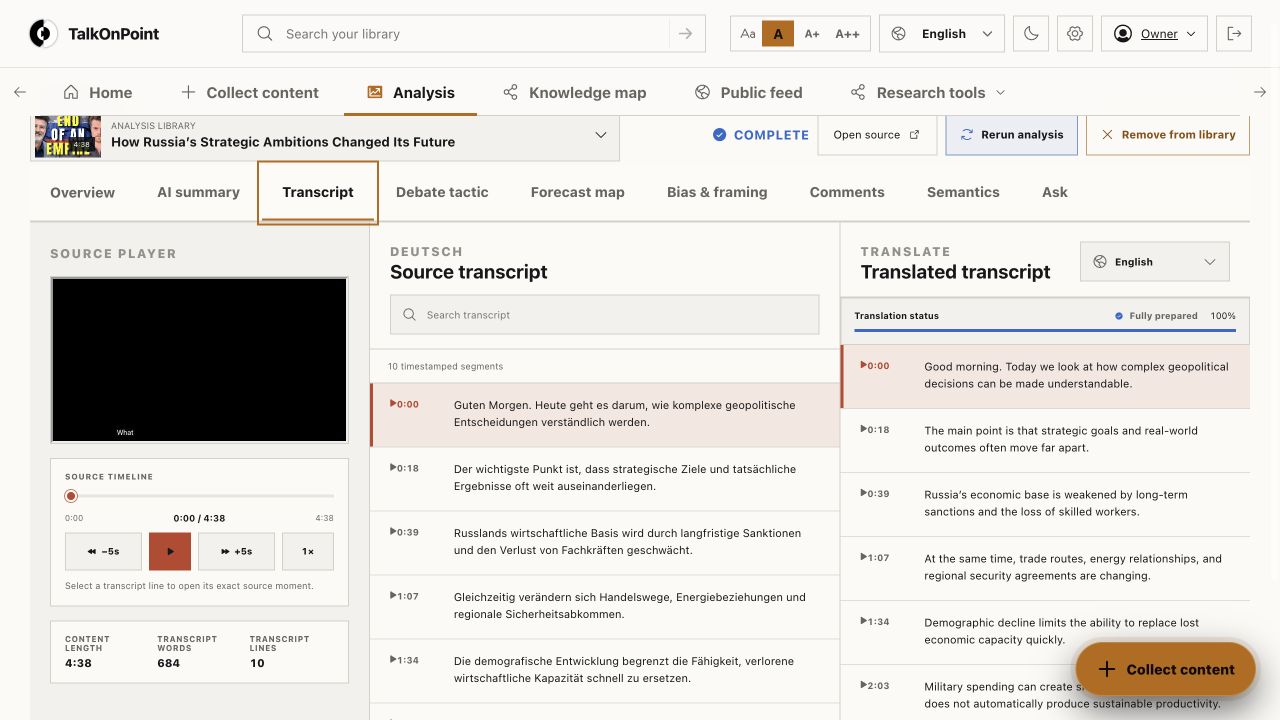Click the right navigation scroll arrow

coord(1260,92)
